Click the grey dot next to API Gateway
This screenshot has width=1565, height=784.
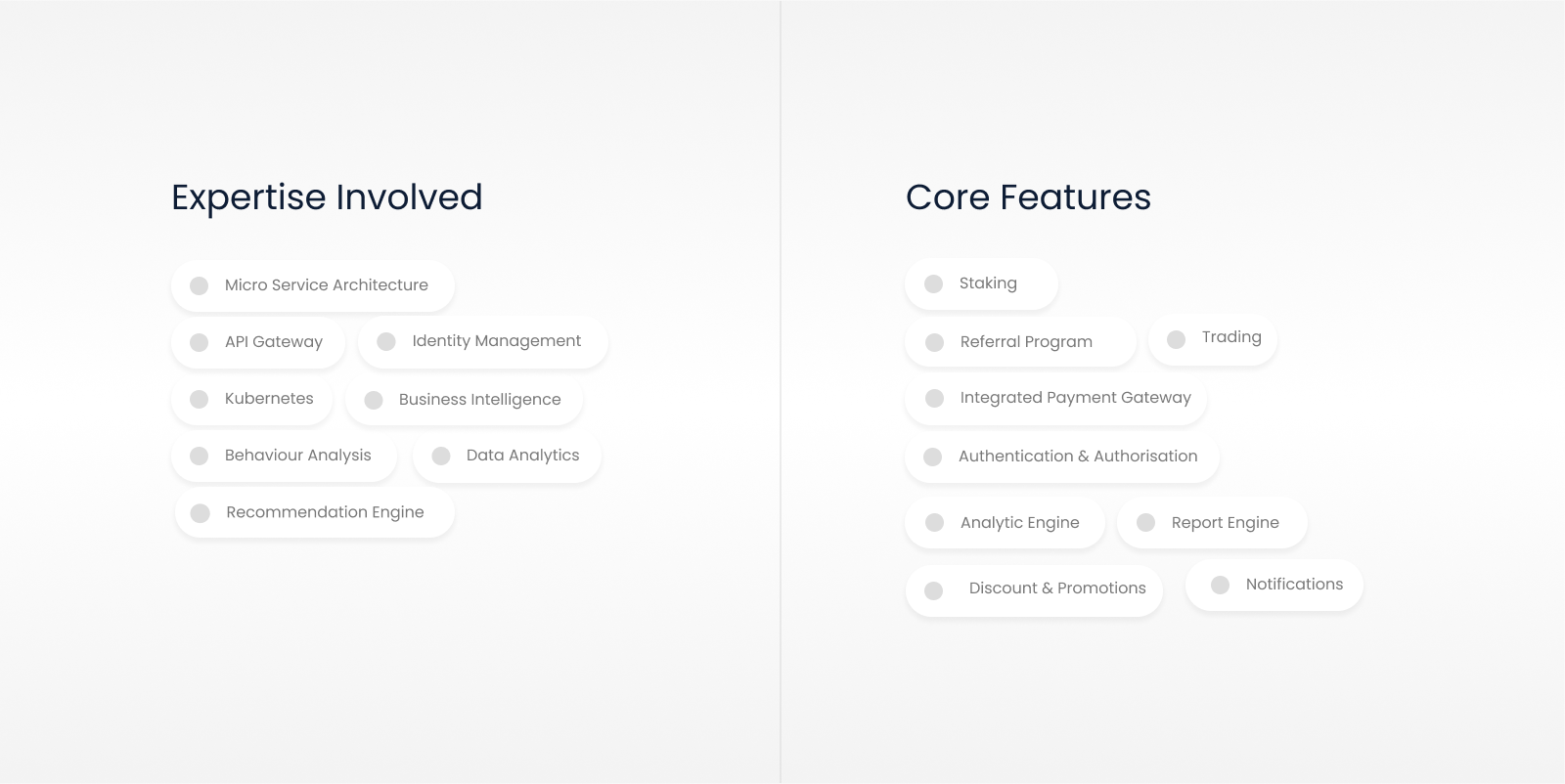point(199,342)
